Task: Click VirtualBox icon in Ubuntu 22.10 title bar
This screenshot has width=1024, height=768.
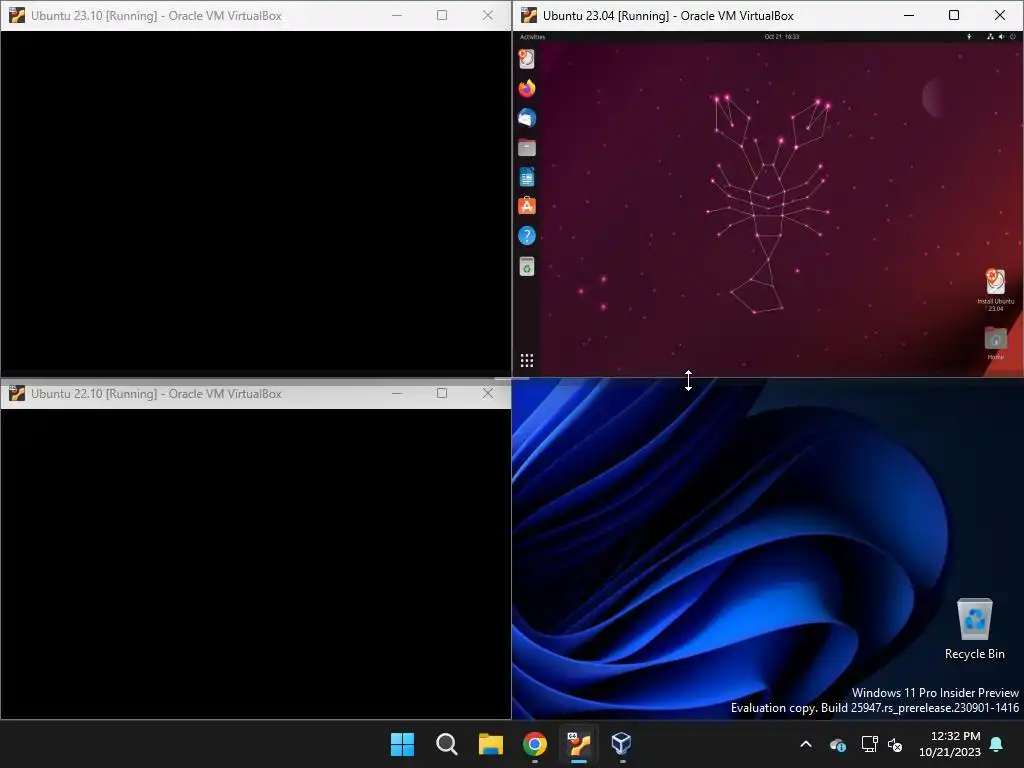Action: point(17,394)
